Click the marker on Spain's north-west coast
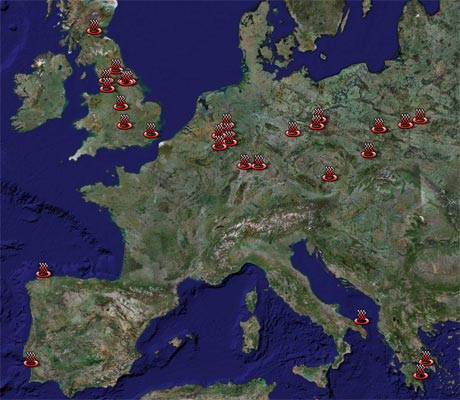Viewport: 460px width, 400px height. (x=43, y=270)
